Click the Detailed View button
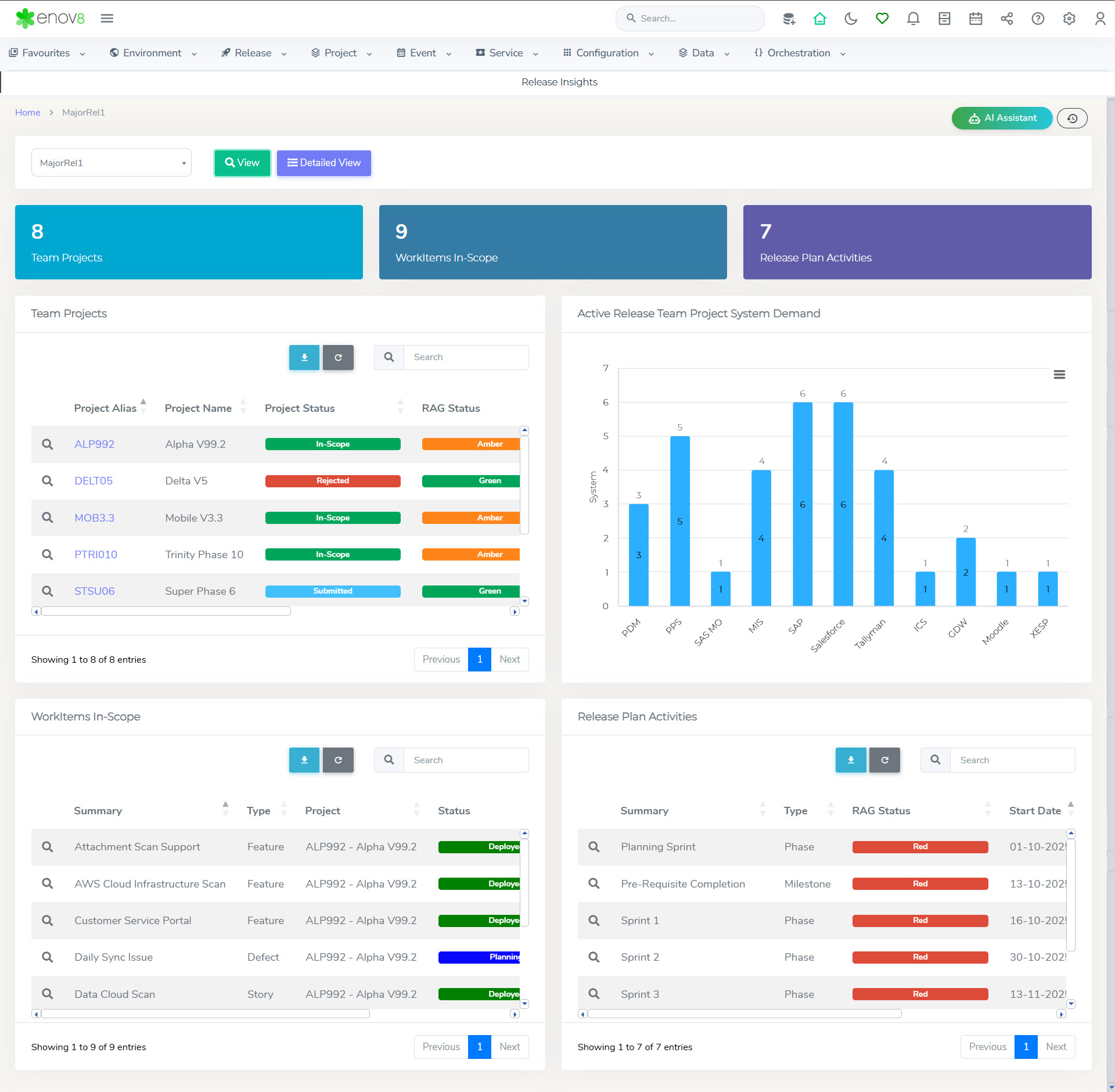This screenshot has width=1115, height=1092. pyautogui.click(x=324, y=163)
